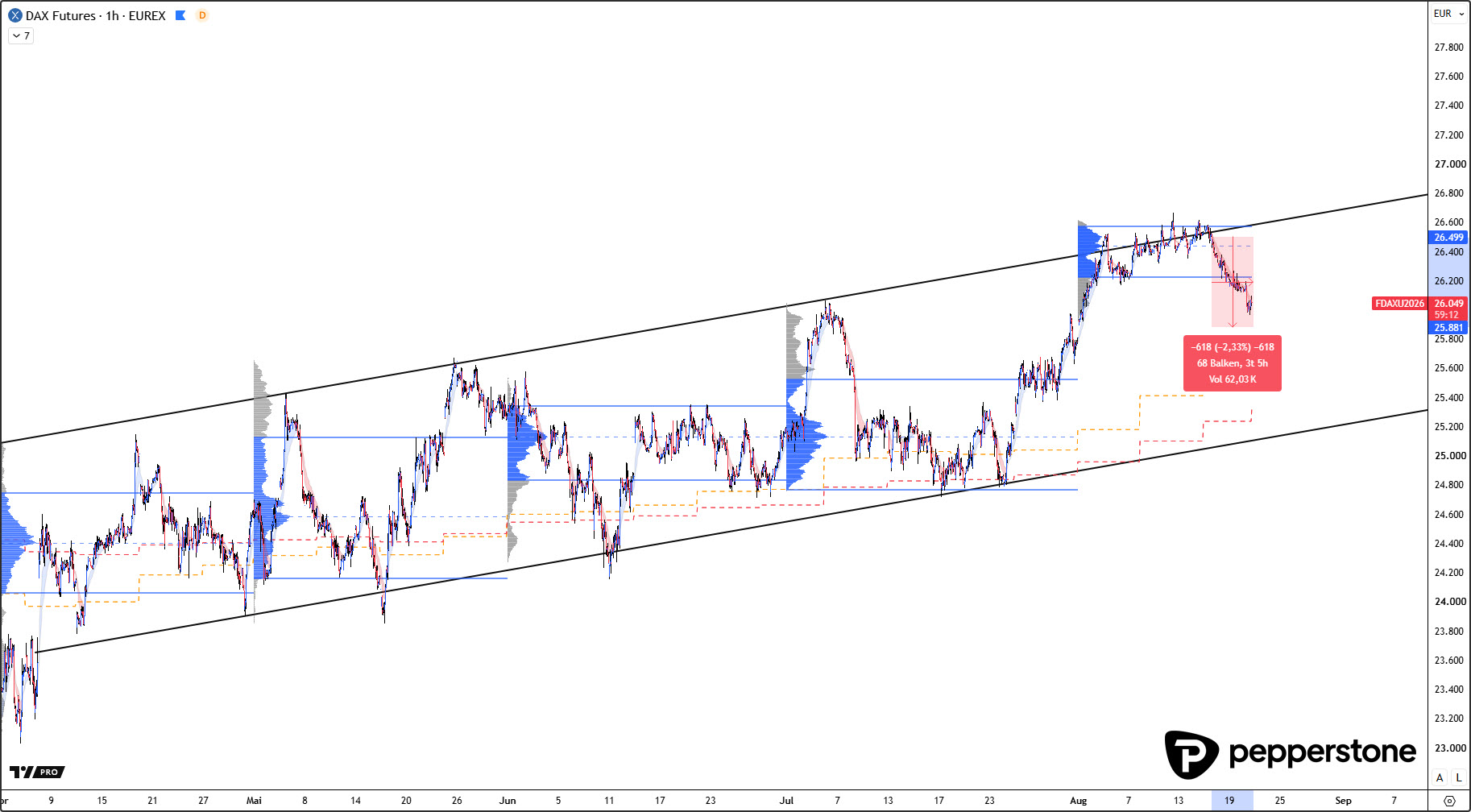Click the 24.600 price axis level
1471x812 pixels.
(x=1448, y=515)
